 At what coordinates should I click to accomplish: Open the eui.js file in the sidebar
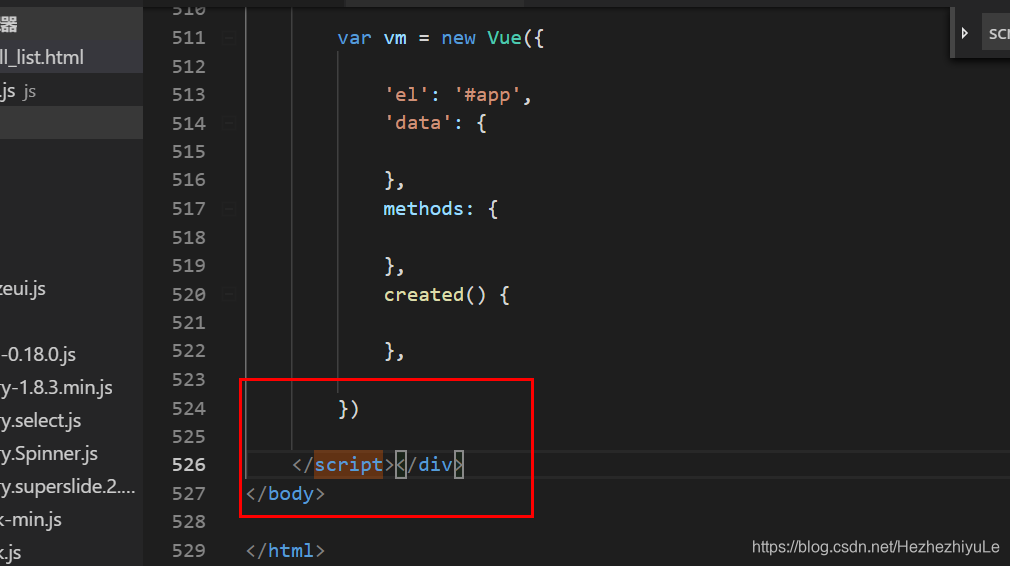[x=23, y=288]
